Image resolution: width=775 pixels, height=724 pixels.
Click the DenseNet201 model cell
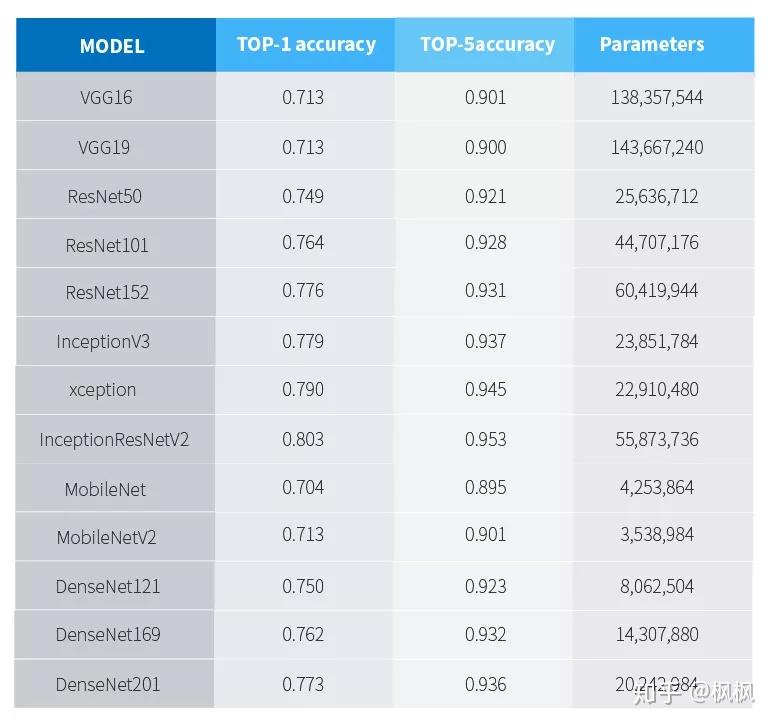click(108, 684)
